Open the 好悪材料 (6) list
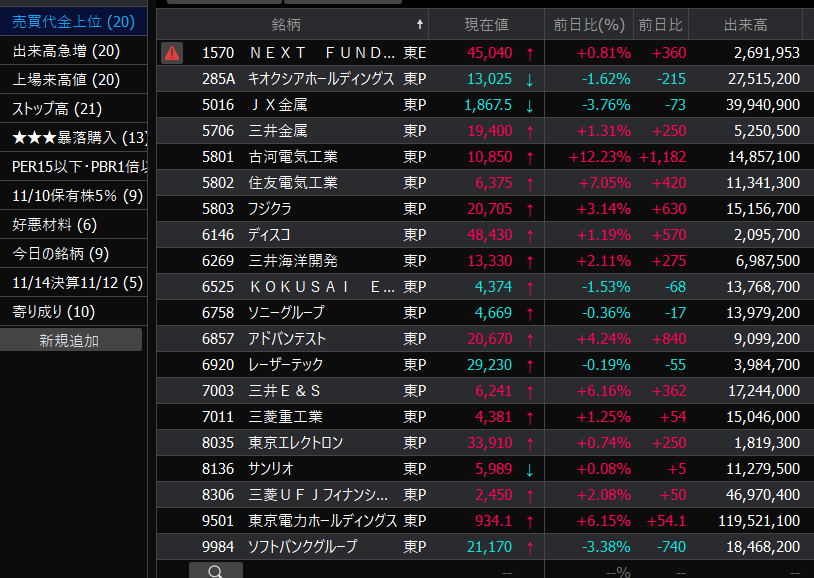Screen dimensions: 814x578 pyautogui.click(x=54, y=225)
